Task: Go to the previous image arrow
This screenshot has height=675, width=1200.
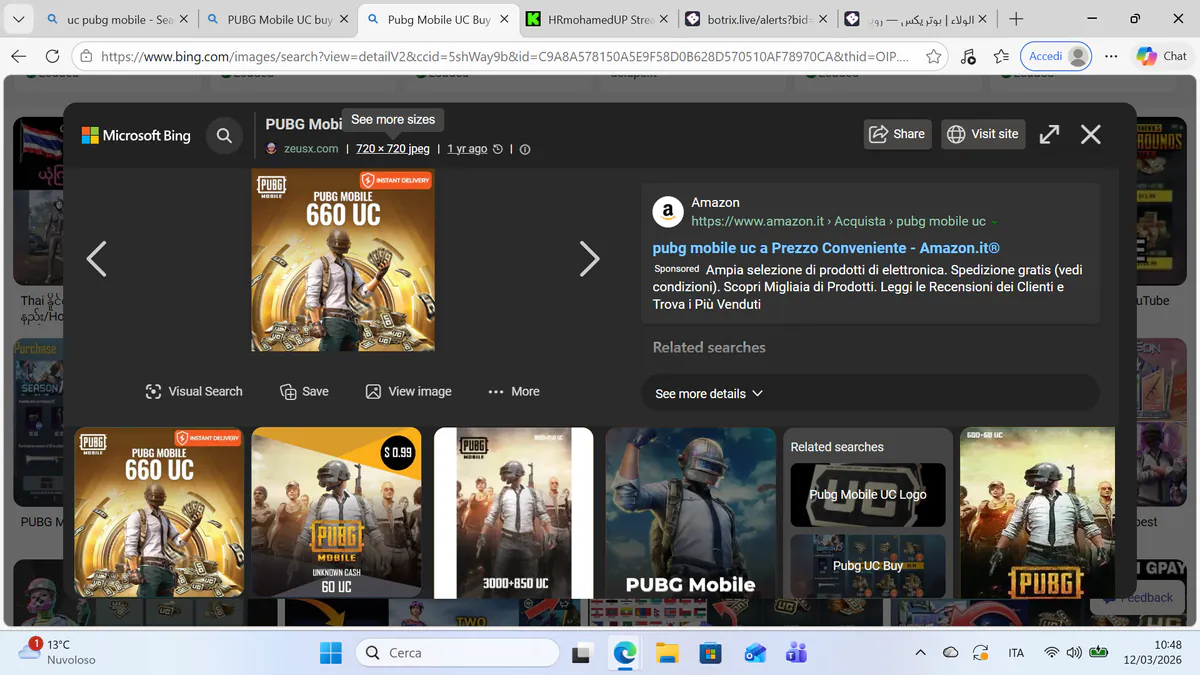Action: 96,259
